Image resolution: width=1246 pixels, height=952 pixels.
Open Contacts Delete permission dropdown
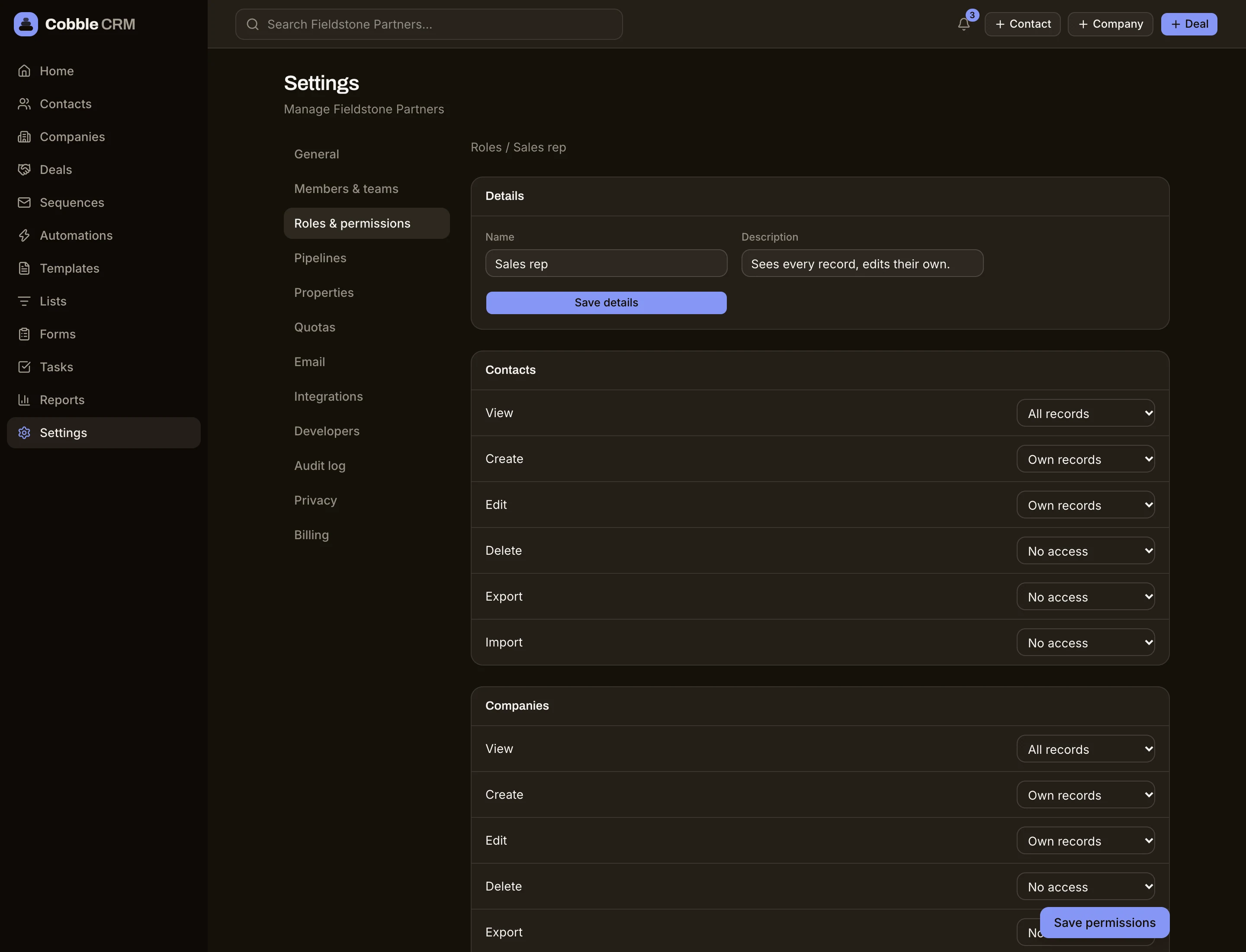pos(1085,551)
